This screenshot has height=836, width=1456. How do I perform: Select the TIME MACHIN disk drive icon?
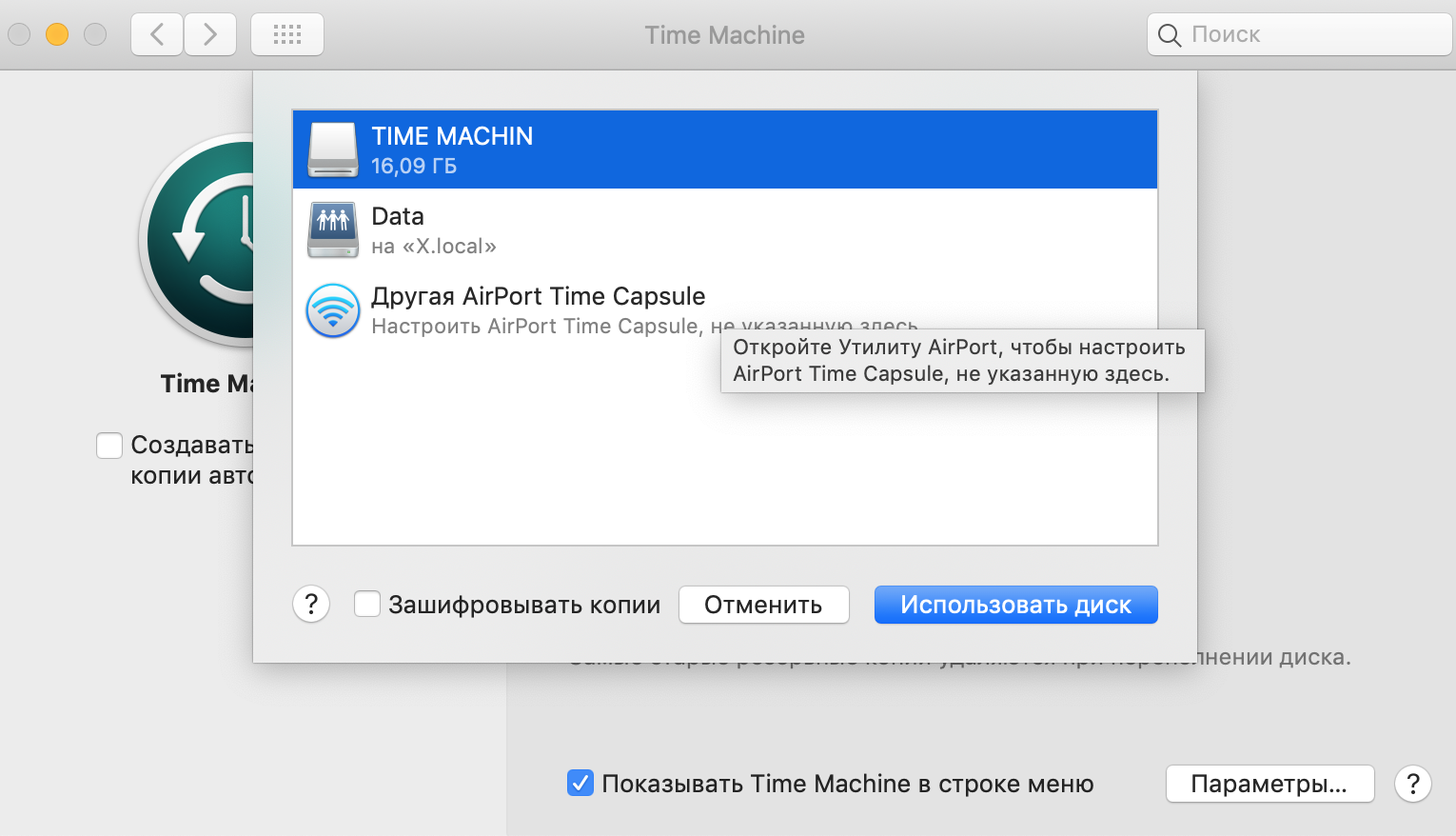click(333, 149)
